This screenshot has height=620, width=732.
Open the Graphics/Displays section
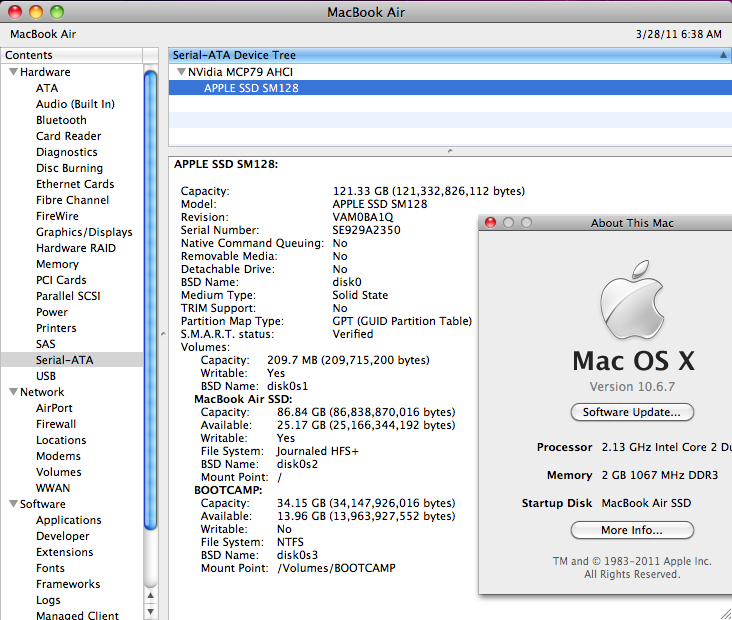(x=84, y=232)
